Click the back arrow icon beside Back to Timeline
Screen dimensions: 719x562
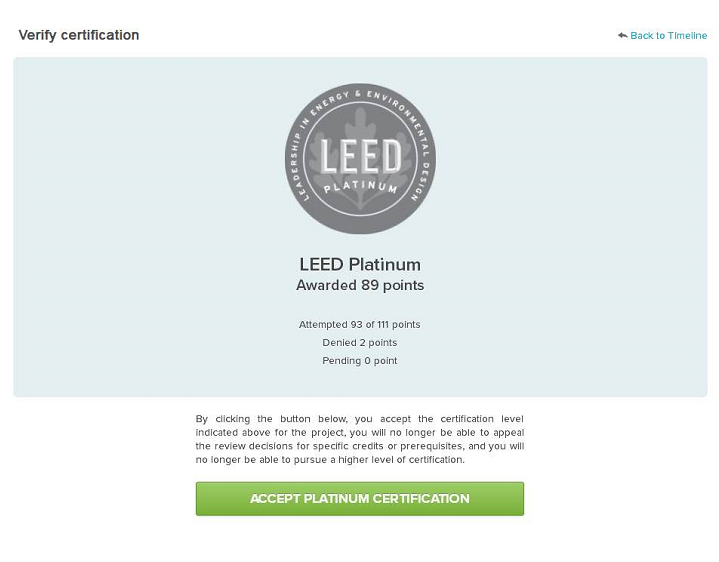622,36
